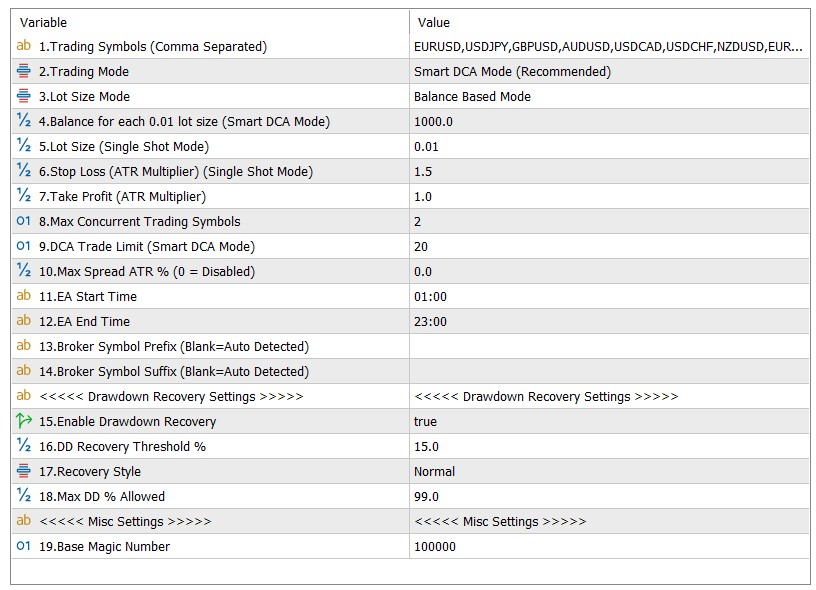Click the enum icon next to Recovery Style
Screen dimensions: 816x590
pos(23,470)
